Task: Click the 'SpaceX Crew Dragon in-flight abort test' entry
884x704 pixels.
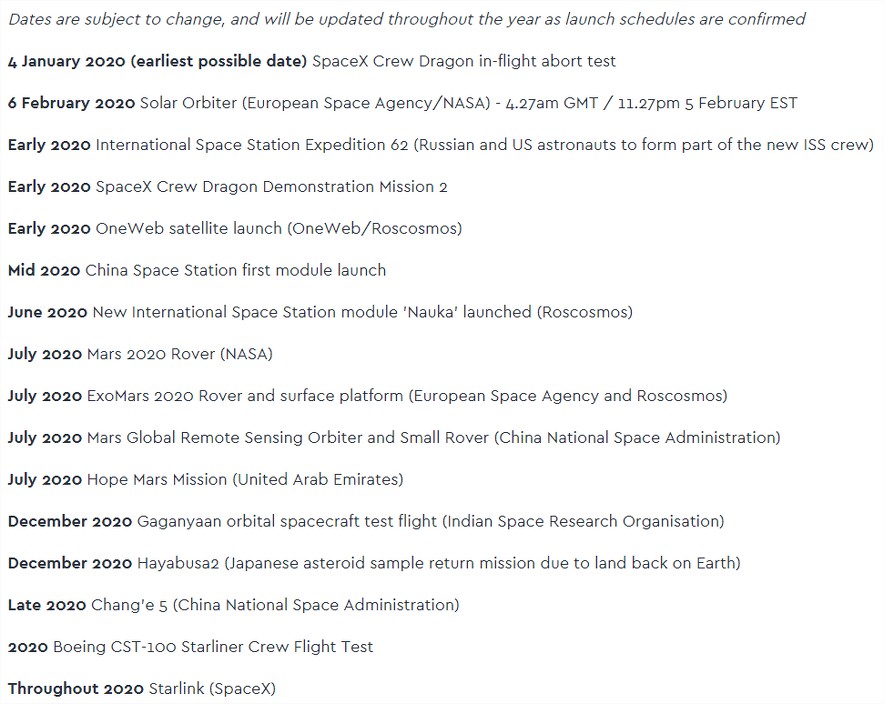Action: 463,61
